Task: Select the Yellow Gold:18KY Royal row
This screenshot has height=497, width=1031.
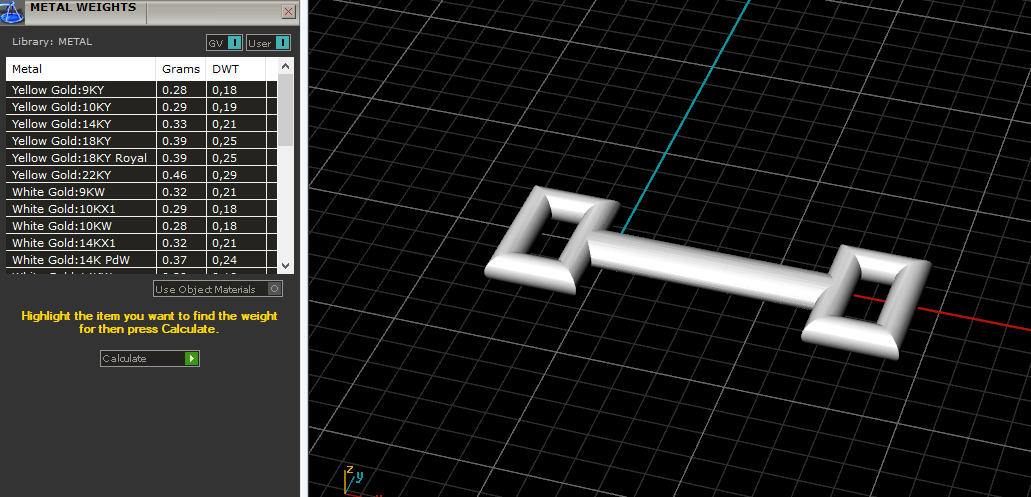Action: tap(141, 158)
